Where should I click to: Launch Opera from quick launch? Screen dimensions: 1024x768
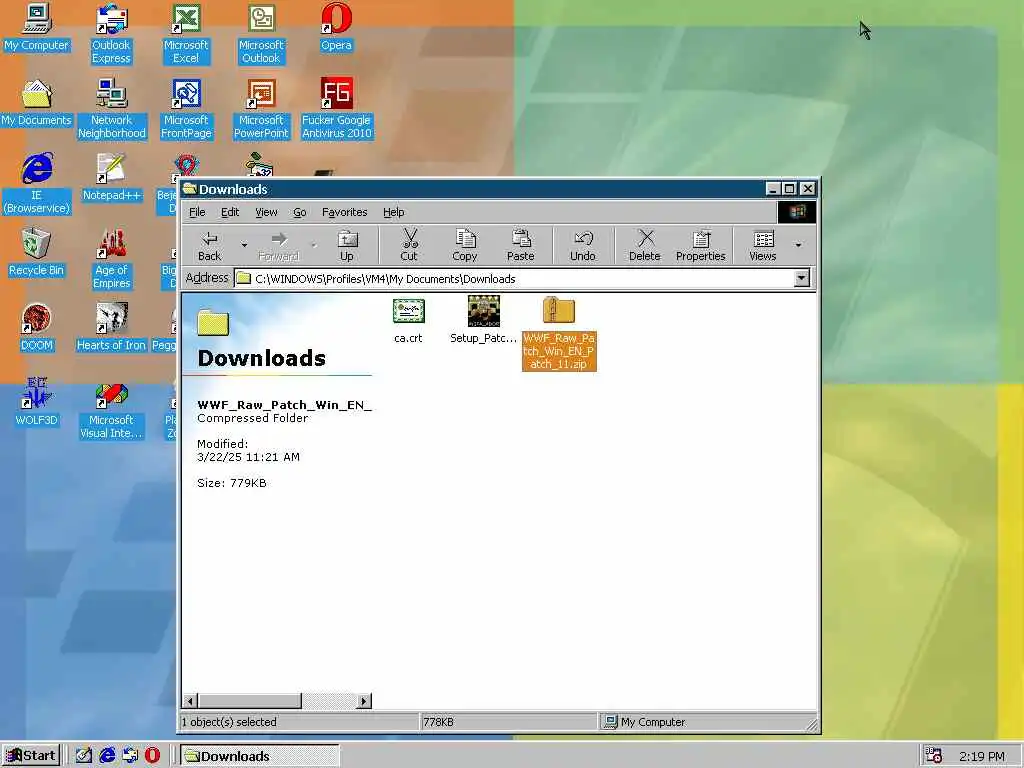152,756
